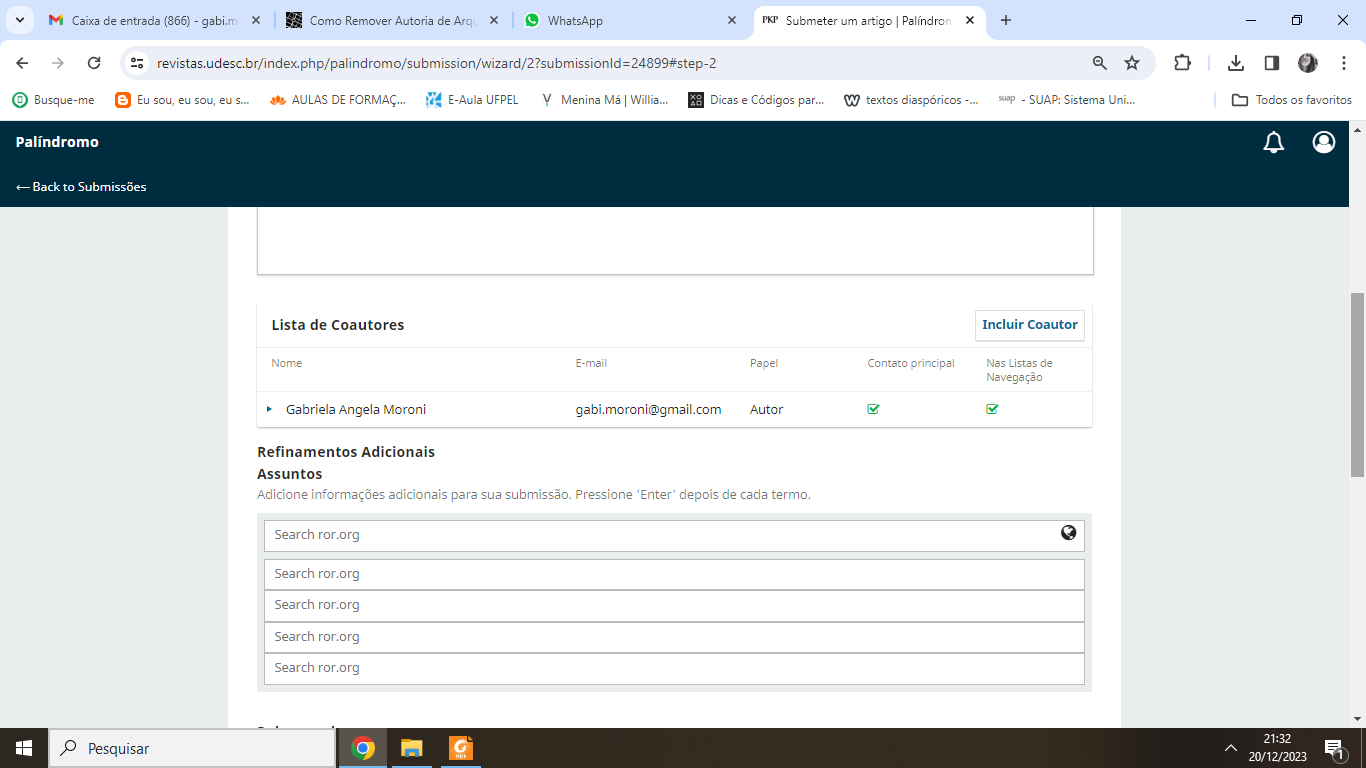Open File Explorer from the taskbar
1366x768 pixels.
411,748
